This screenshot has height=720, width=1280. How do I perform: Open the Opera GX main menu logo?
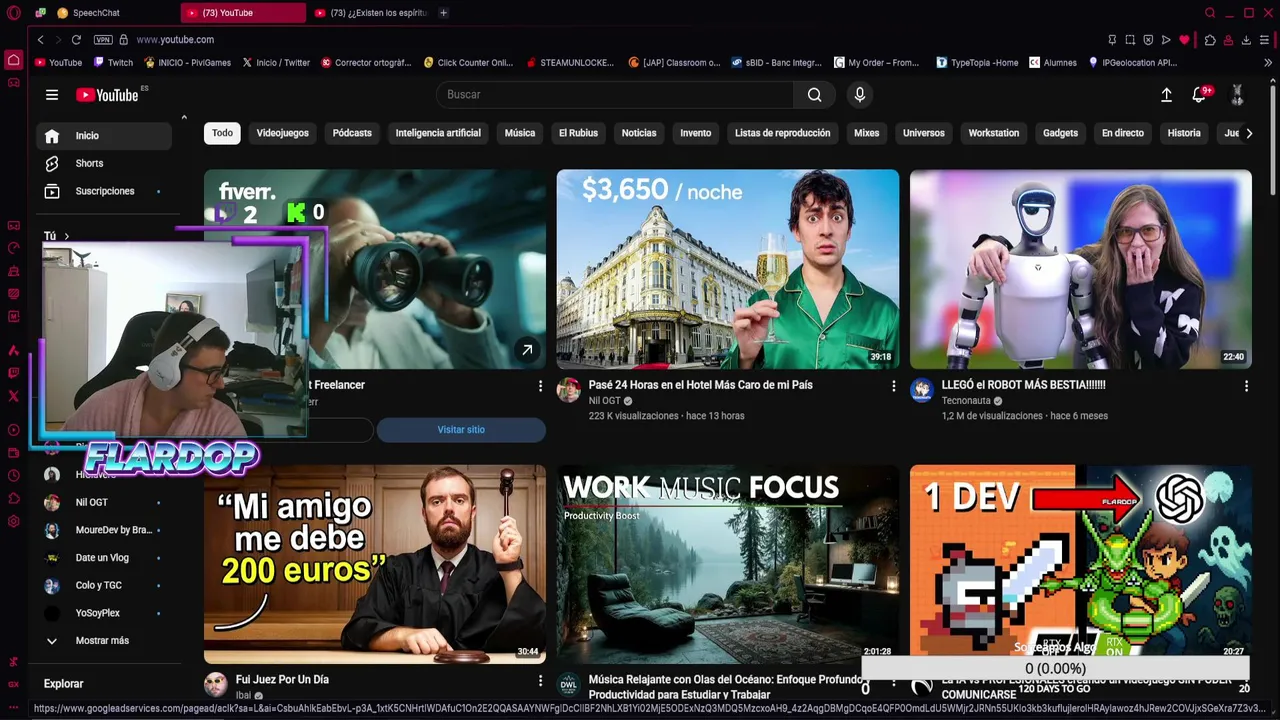pyautogui.click(x=13, y=13)
